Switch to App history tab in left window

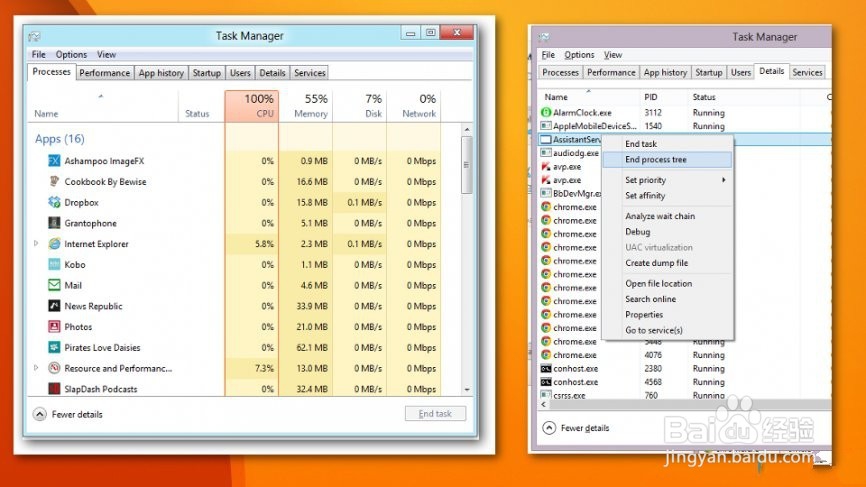[161, 73]
